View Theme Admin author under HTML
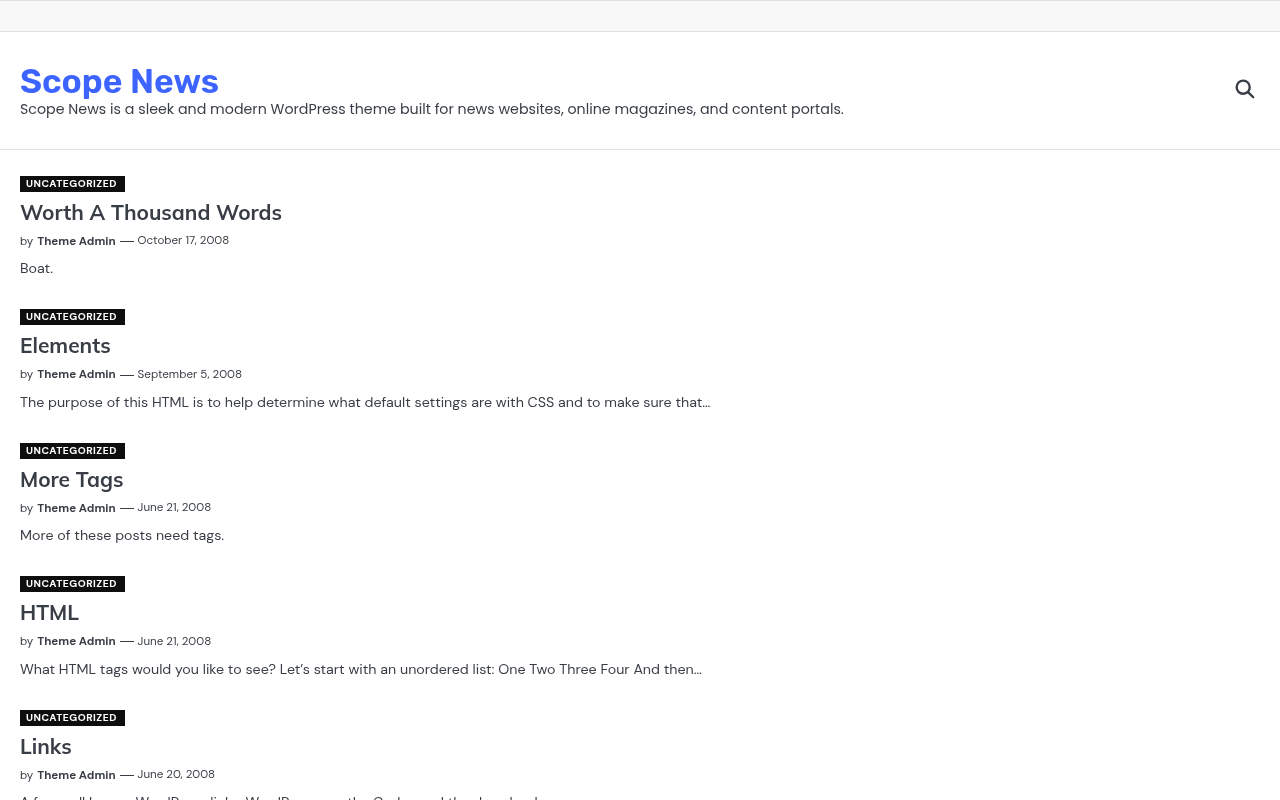This screenshot has width=1280, height=800. tap(76, 641)
